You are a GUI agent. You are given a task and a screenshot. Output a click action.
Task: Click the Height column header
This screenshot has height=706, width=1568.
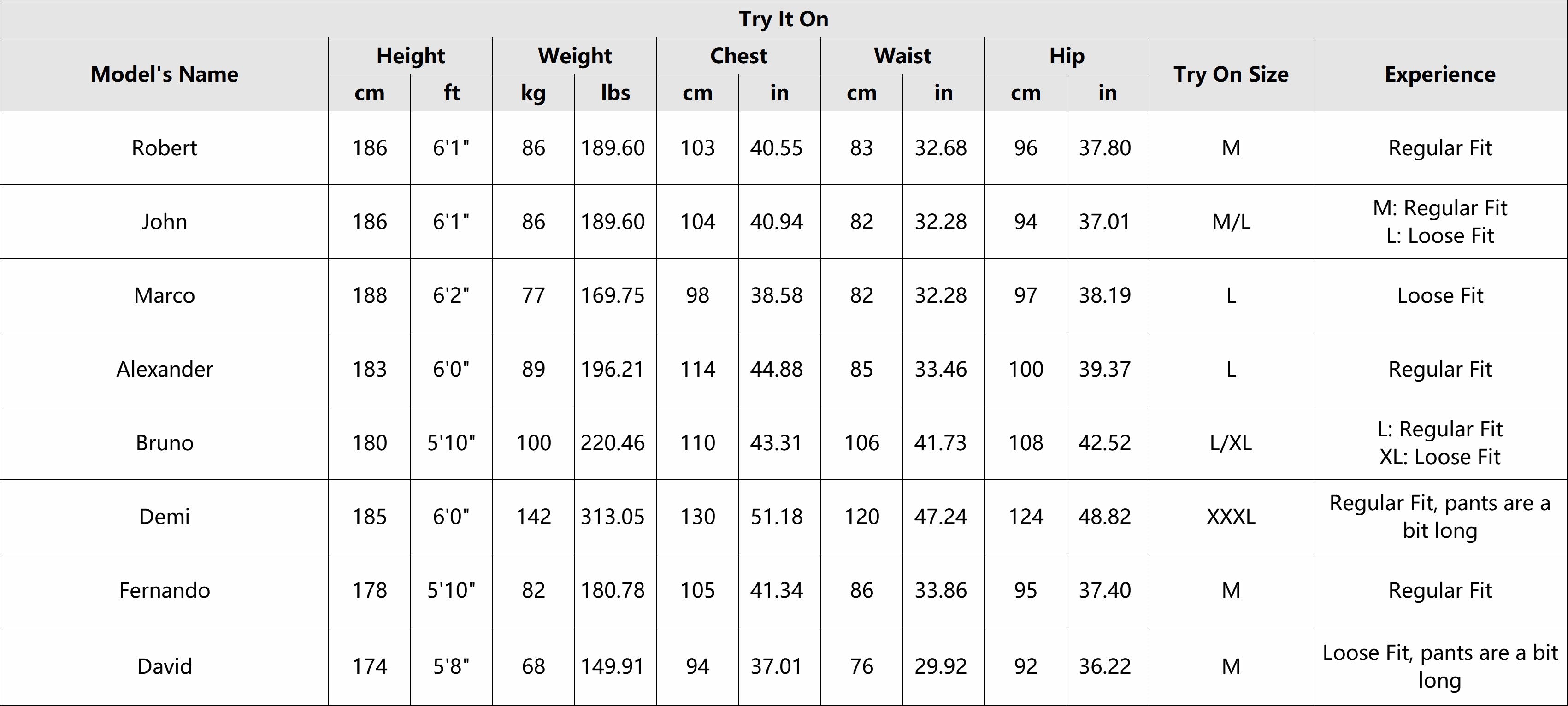pos(410,56)
